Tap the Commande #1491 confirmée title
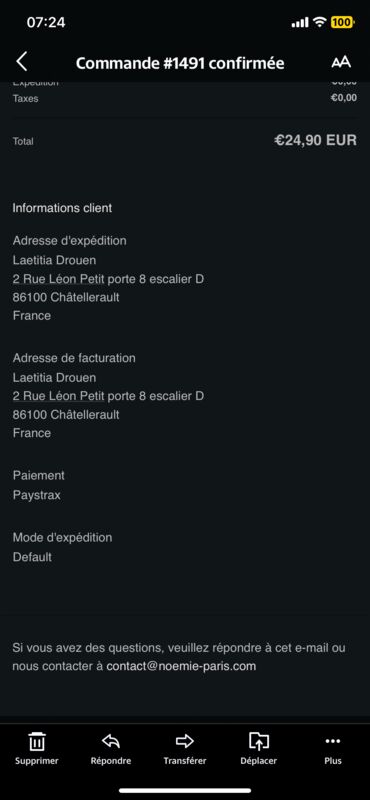Image resolution: width=370 pixels, height=800 pixels. [180, 63]
